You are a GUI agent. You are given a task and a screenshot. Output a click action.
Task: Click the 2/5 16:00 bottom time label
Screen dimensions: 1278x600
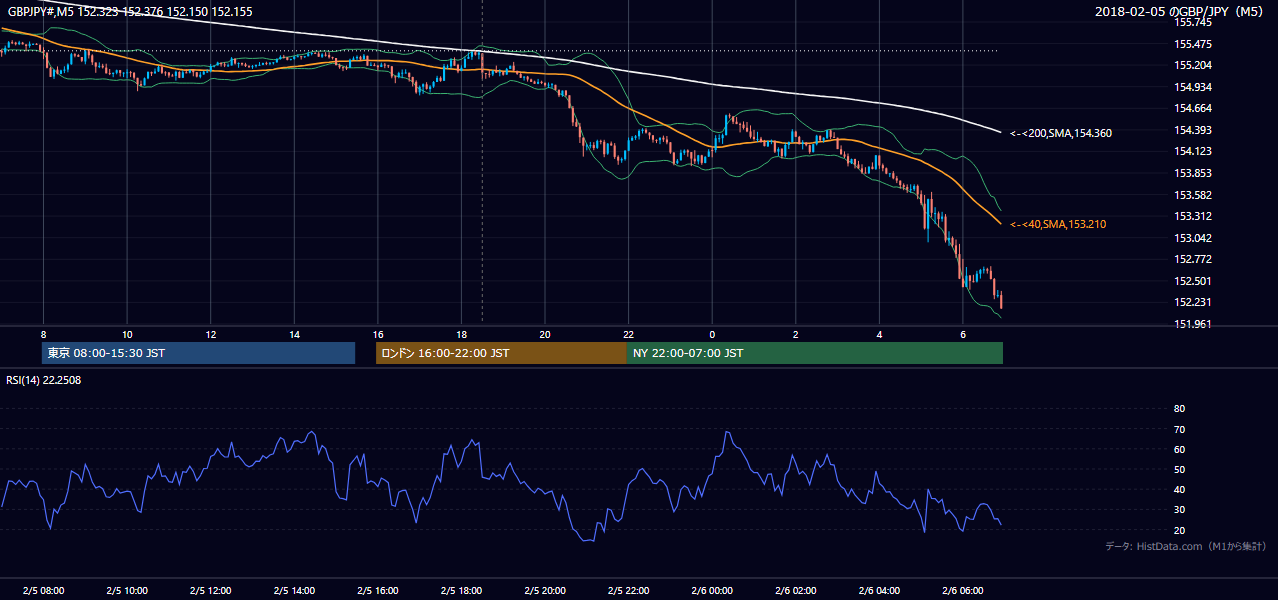pyautogui.click(x=377, y=591)
